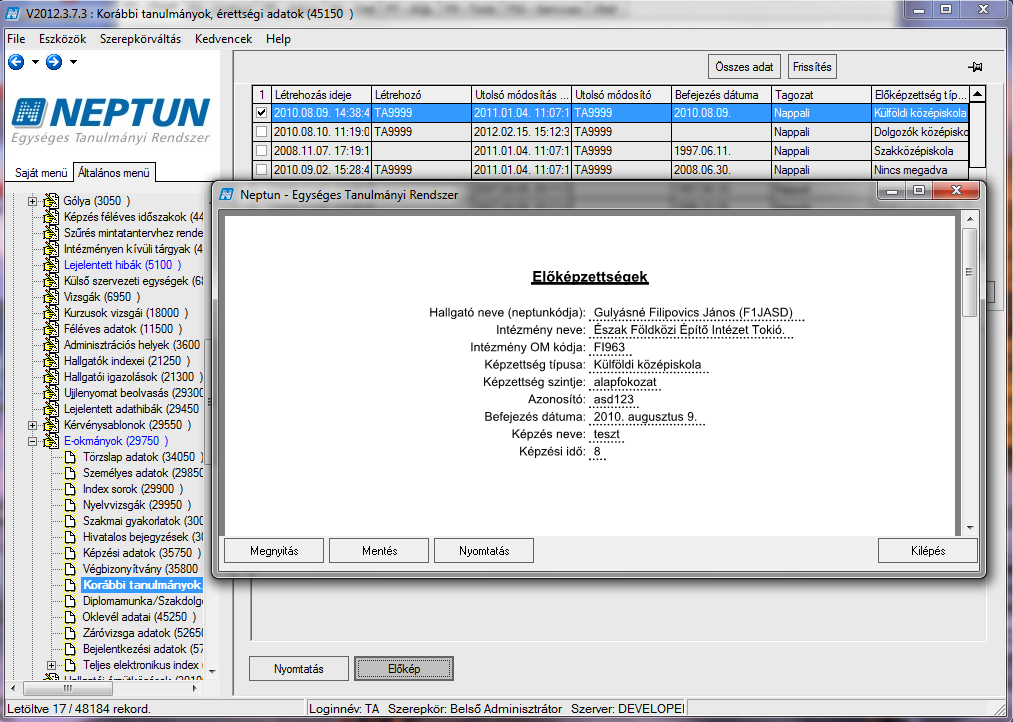
Task: Sort by the Tagozat column header
Action: (821, 95)
